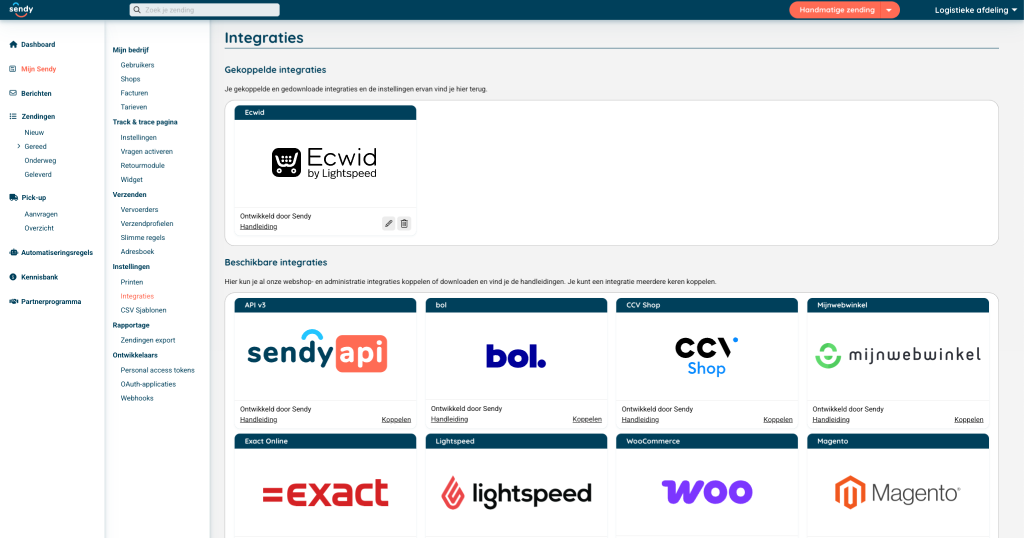The height and width of the screenshot is (538, 1024).
Task: Open Vervoerders under Verzenden
Action: tap(139, 210)
